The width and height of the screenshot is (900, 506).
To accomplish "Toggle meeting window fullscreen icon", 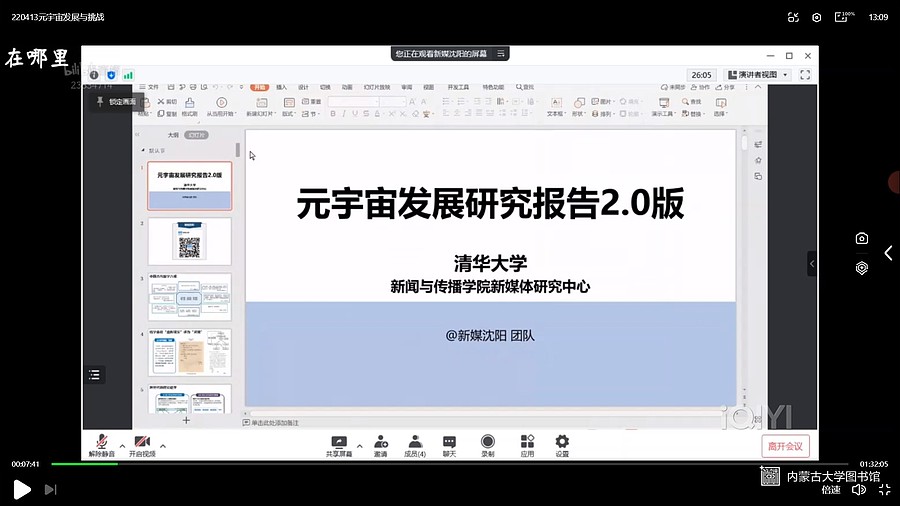I will tap(805, 75).
